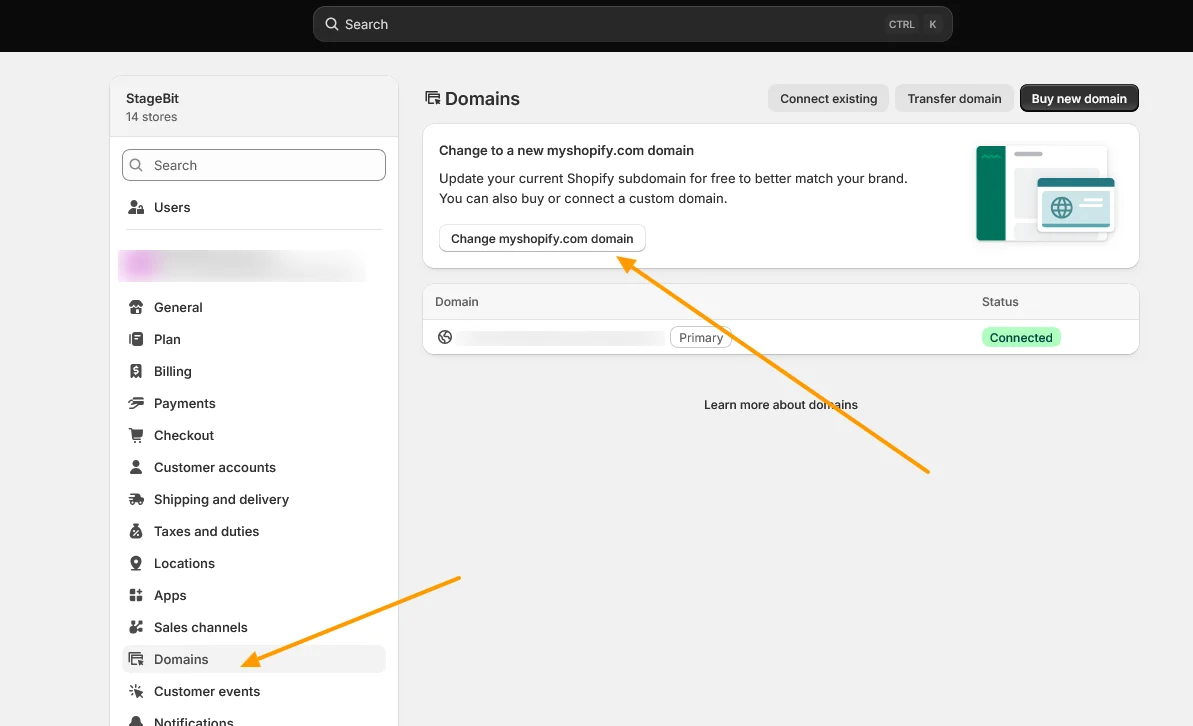Image resolution: width=1193 pixels, height=726 pixels.
Task: Click the Apps grid icon
Action: point(136,595)
